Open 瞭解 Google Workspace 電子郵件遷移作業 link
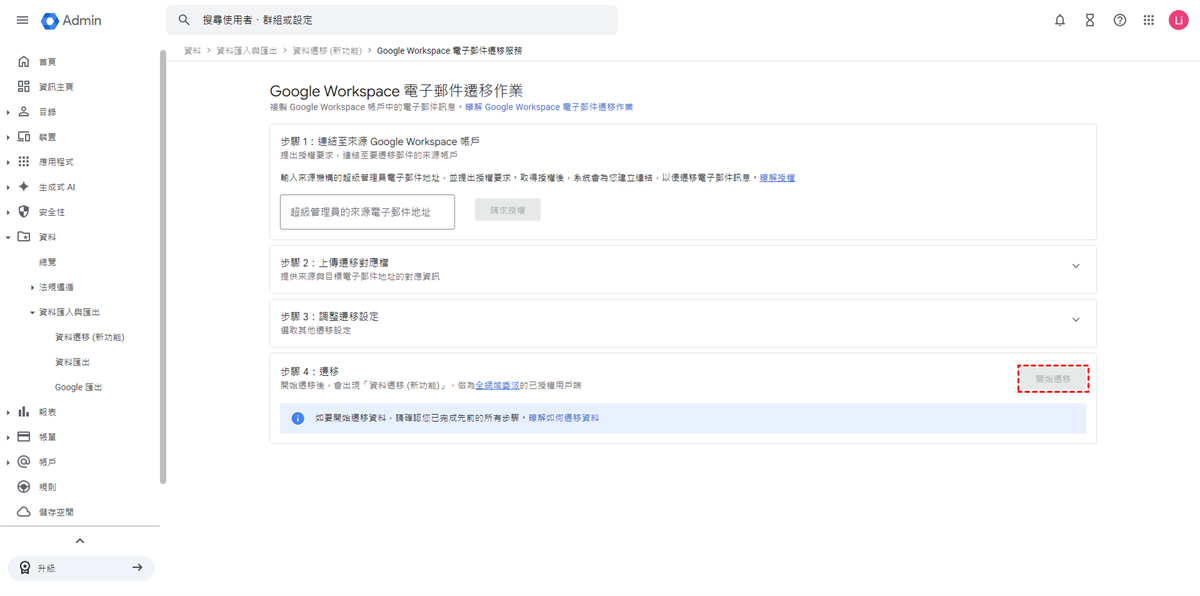 549,107
